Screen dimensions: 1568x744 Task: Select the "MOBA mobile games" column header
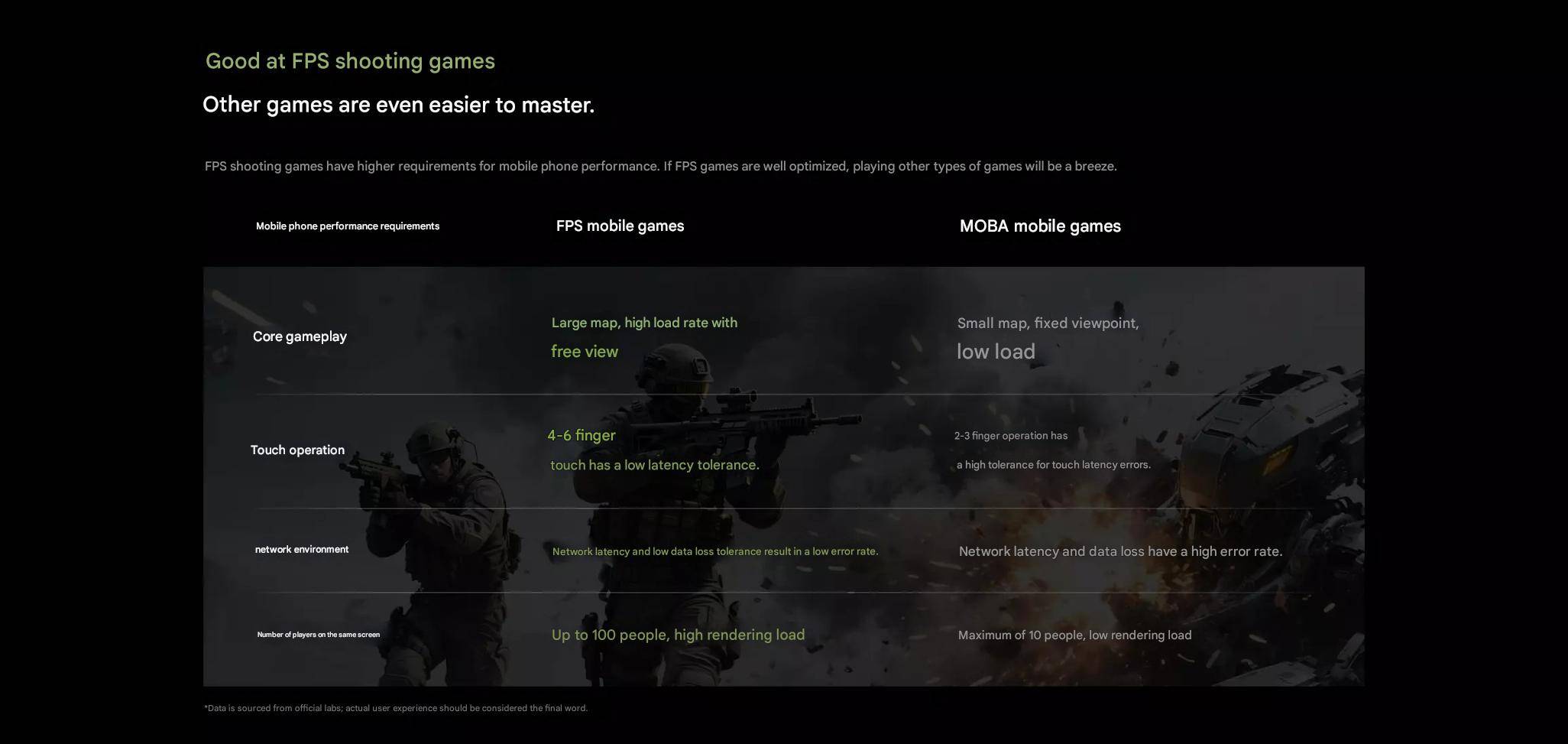1039,226
